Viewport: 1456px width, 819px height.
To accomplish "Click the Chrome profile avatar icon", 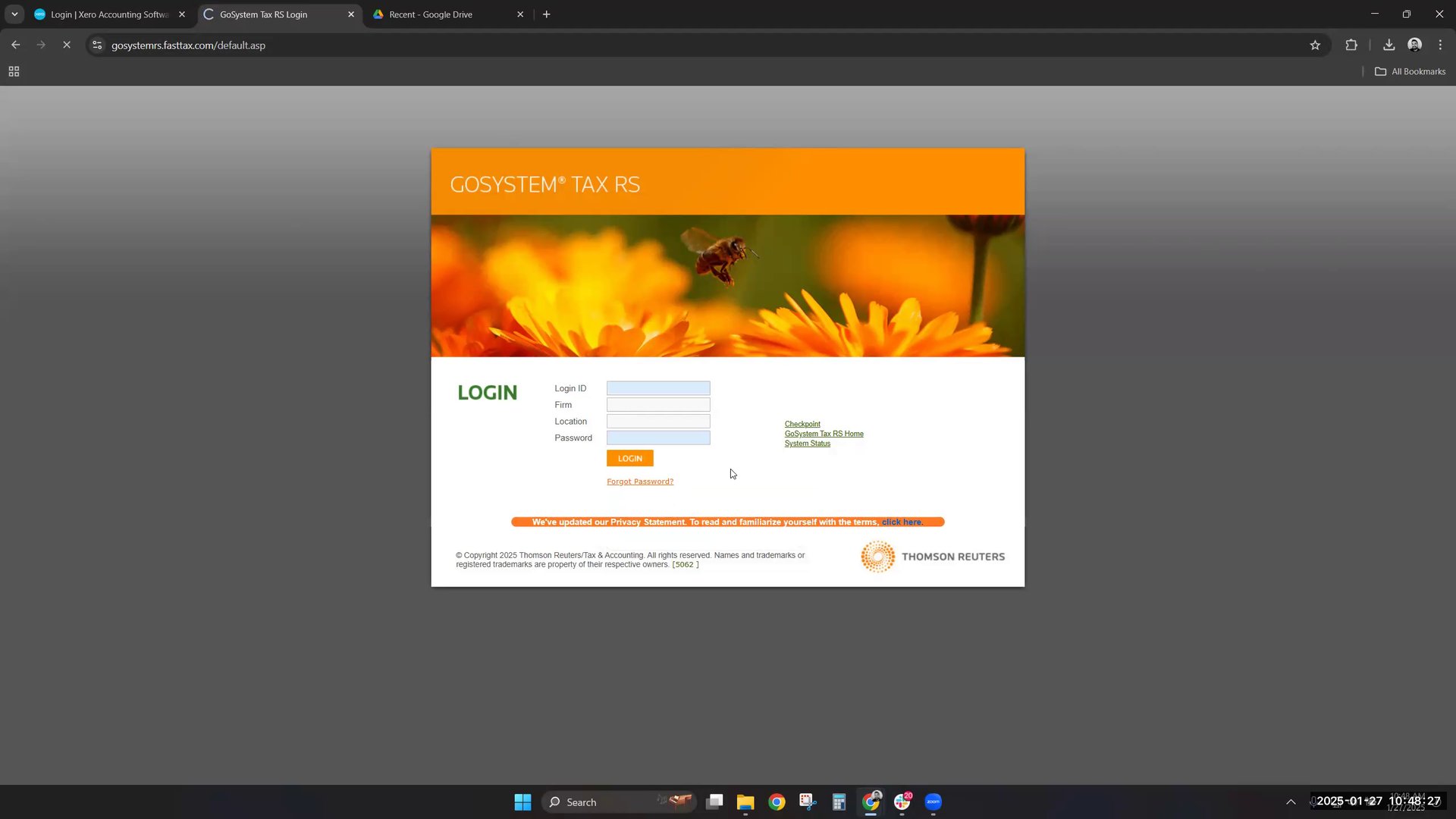I will coord(1414,45).
